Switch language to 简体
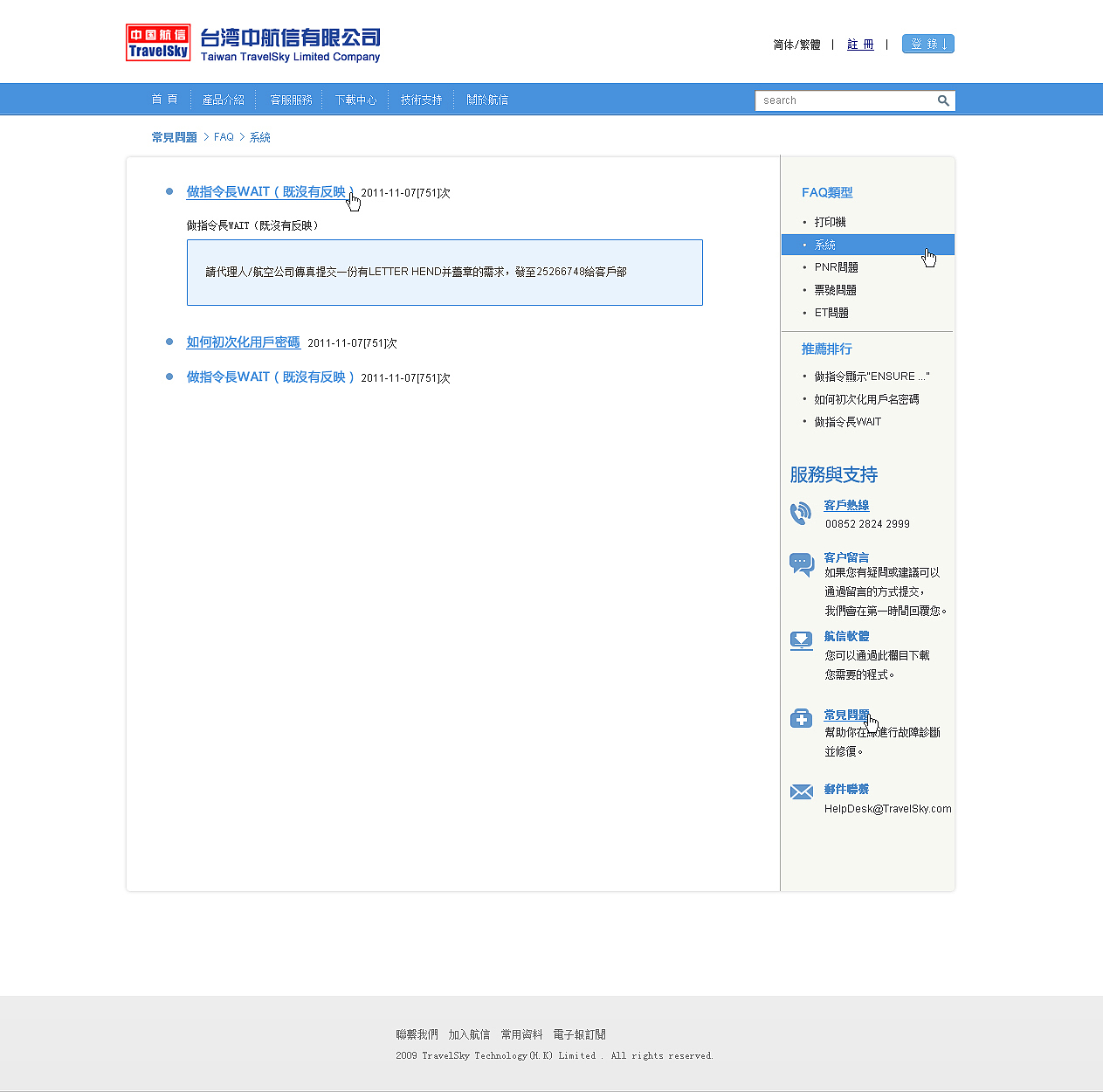1103x1092 pixels. tap(782, 45)
